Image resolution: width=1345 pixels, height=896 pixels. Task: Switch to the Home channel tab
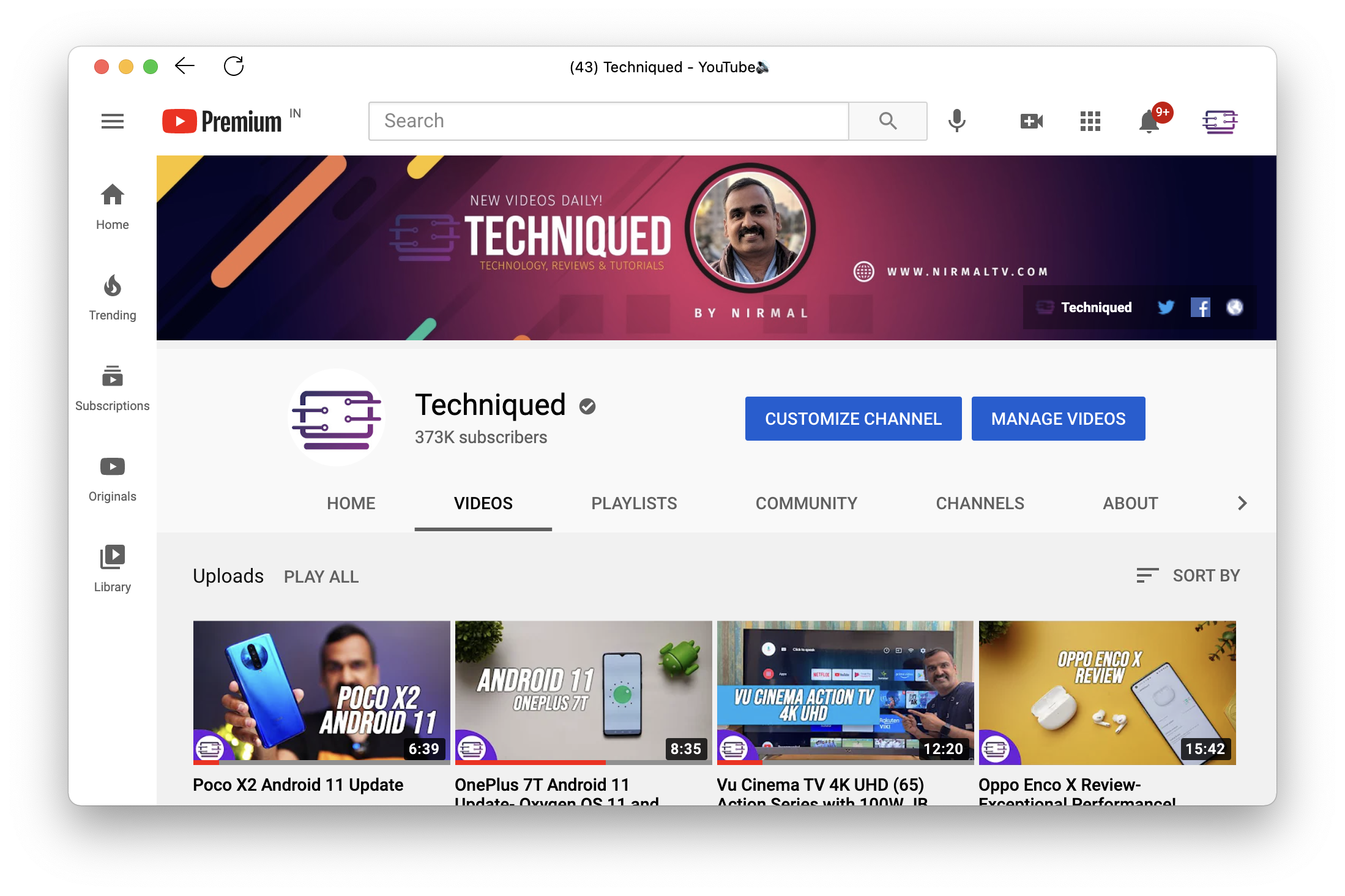point(351,503)
